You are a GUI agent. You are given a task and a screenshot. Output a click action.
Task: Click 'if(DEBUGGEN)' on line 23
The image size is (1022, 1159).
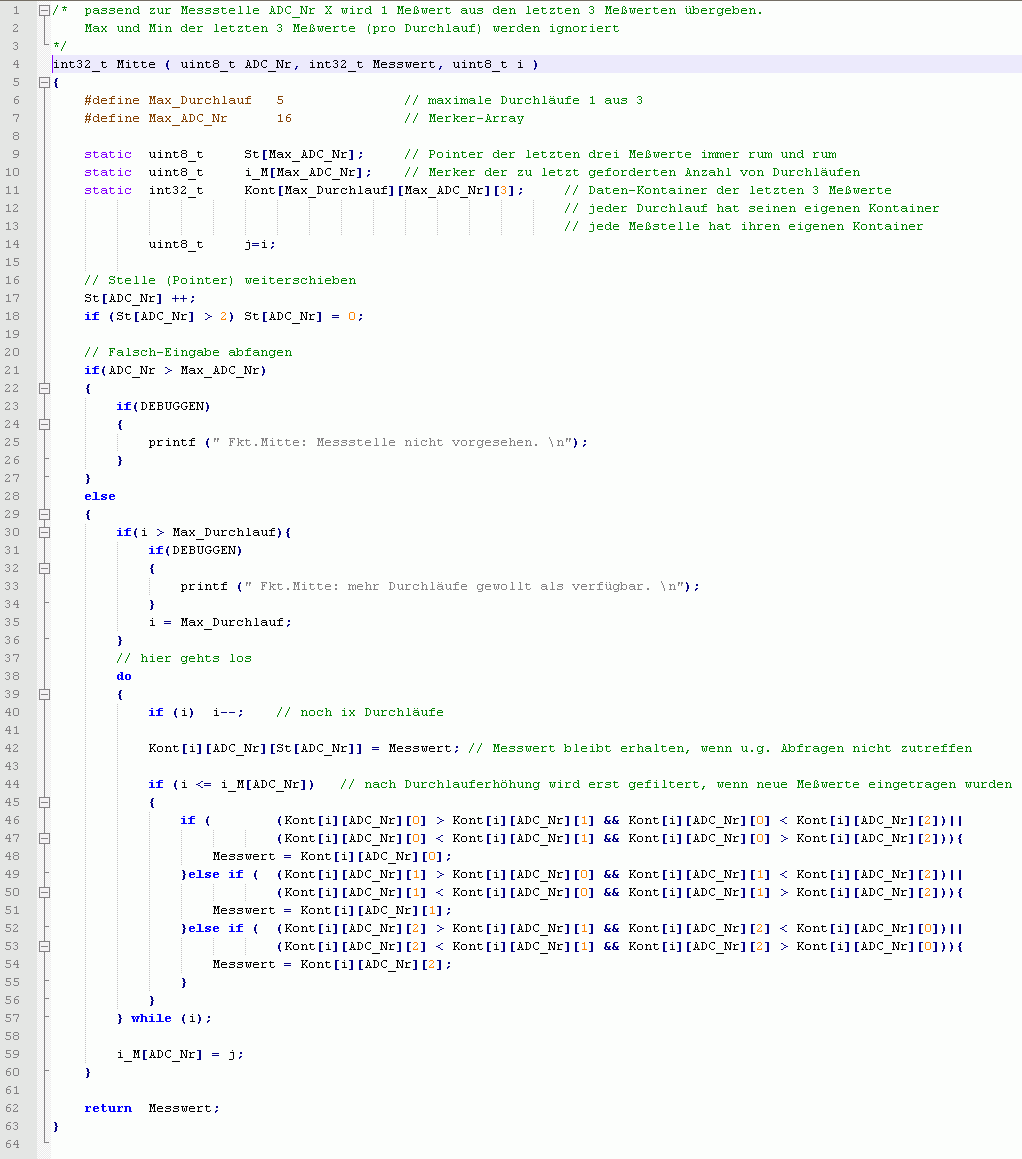pyautogui.click(x=163, y=407)
